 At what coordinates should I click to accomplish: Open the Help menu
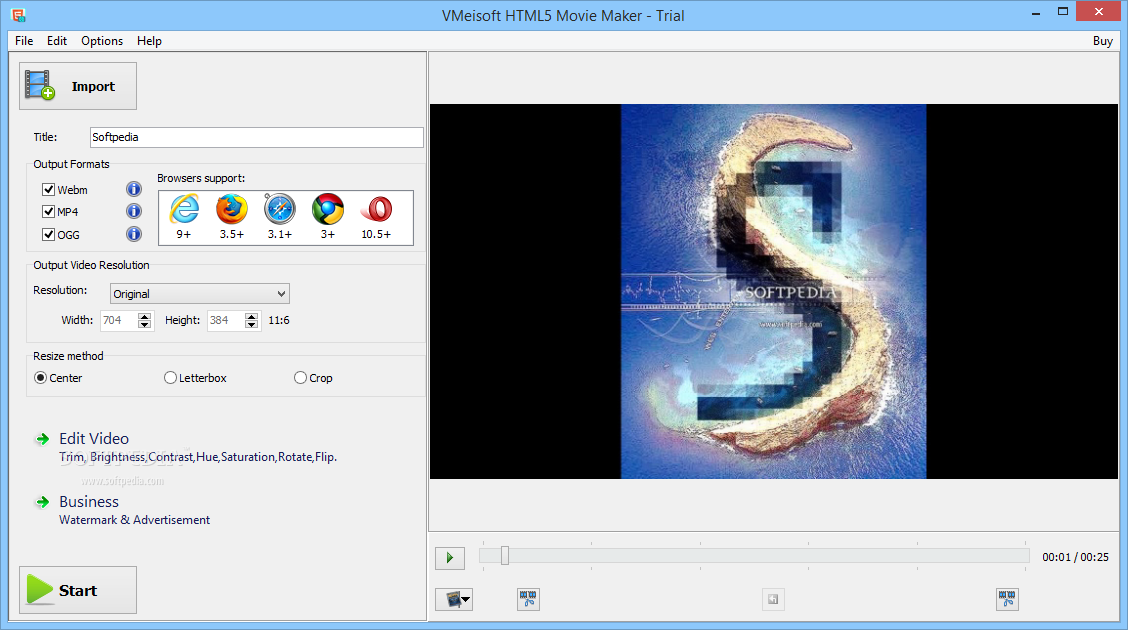149,41
